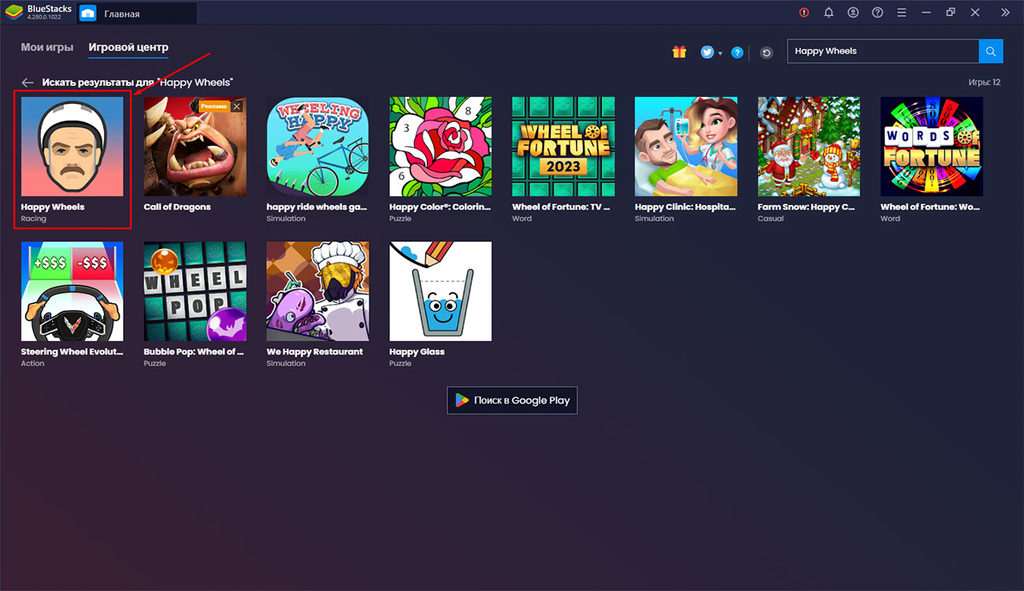Click the Поиск в Google Play button

[512, 400]
